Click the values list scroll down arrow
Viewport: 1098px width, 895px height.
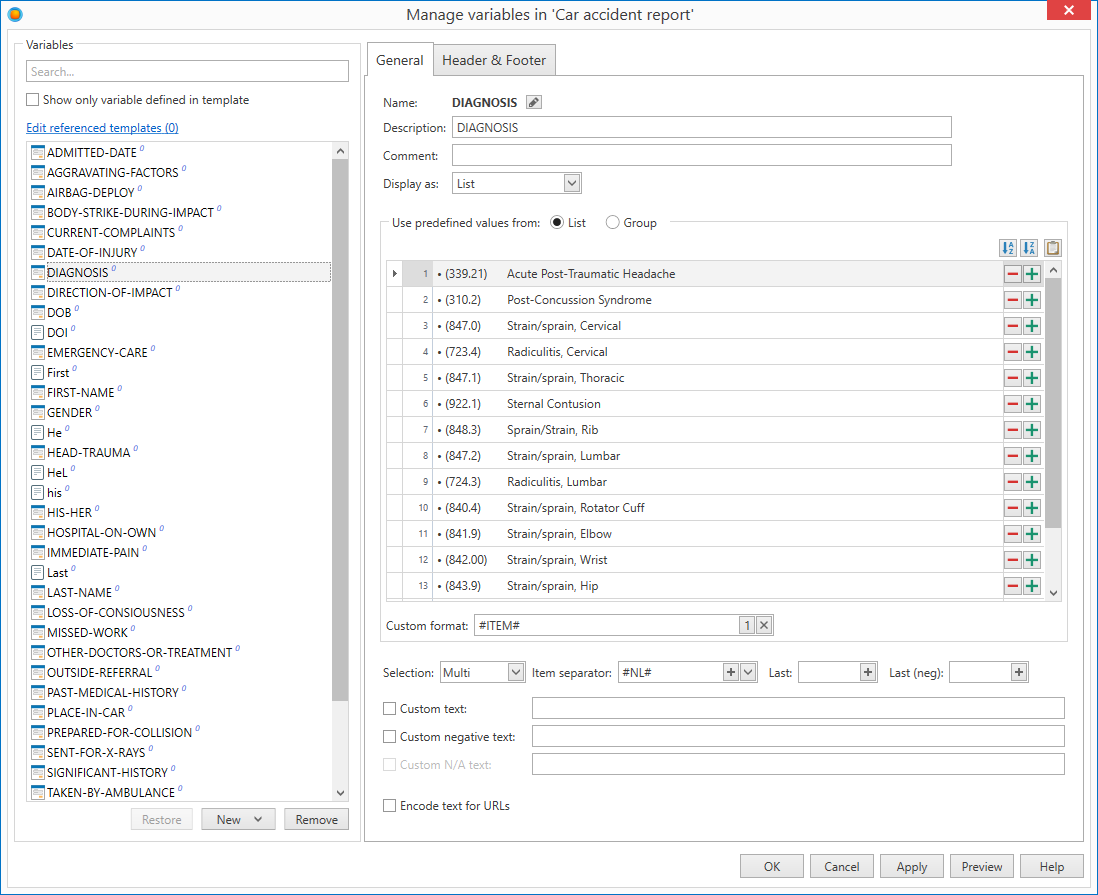tap(1054, 592)
